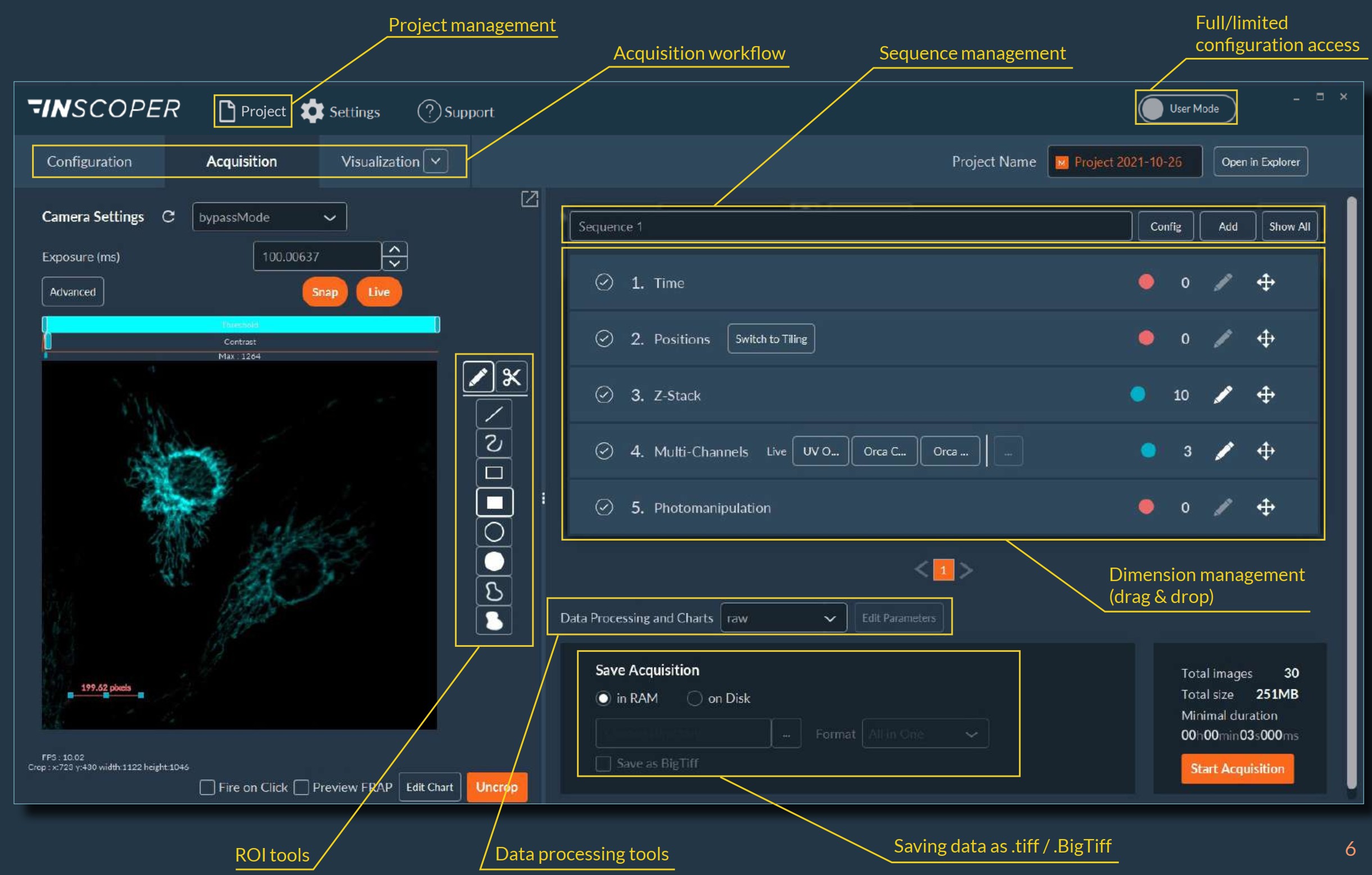The width and height of the screenshot is (1372, 875).
Task: Click the cyan Threshold slider bar
Action: (x=240, y=324)
